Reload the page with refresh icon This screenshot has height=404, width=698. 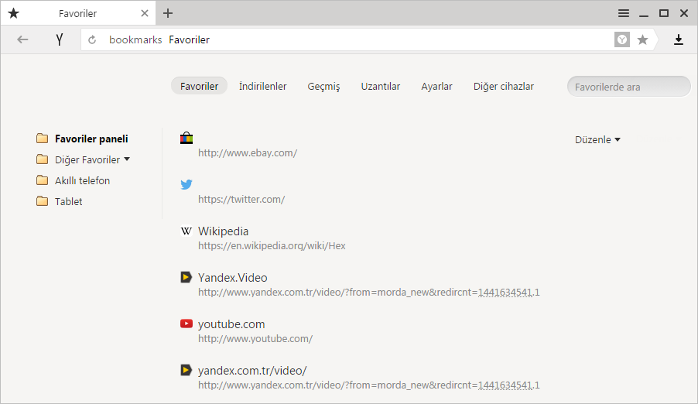(92, 40)
